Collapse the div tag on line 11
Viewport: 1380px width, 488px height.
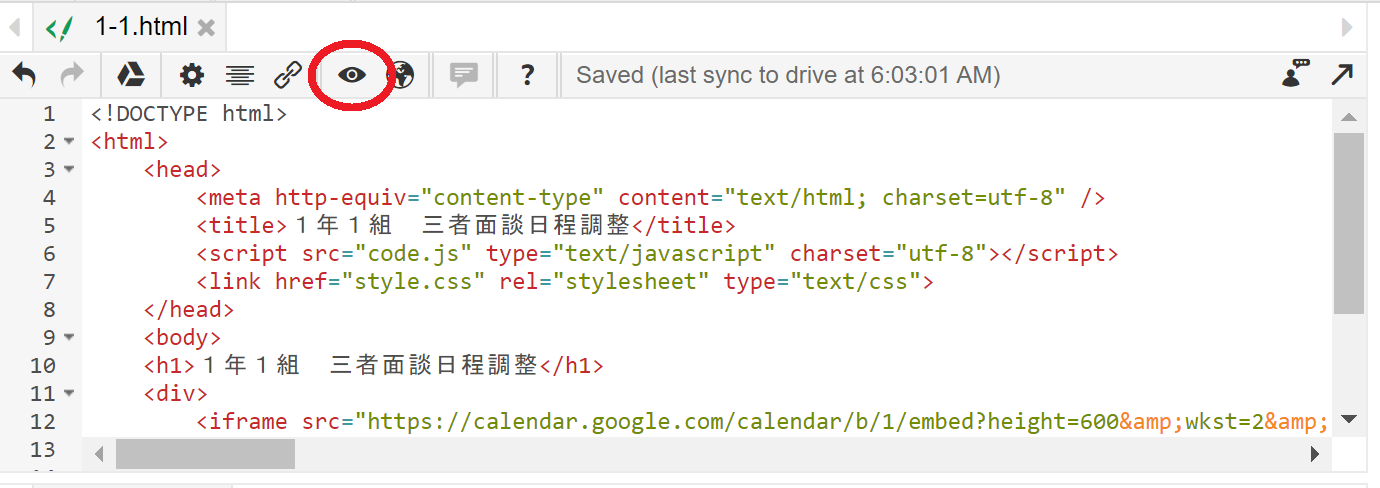coord(69,394)
